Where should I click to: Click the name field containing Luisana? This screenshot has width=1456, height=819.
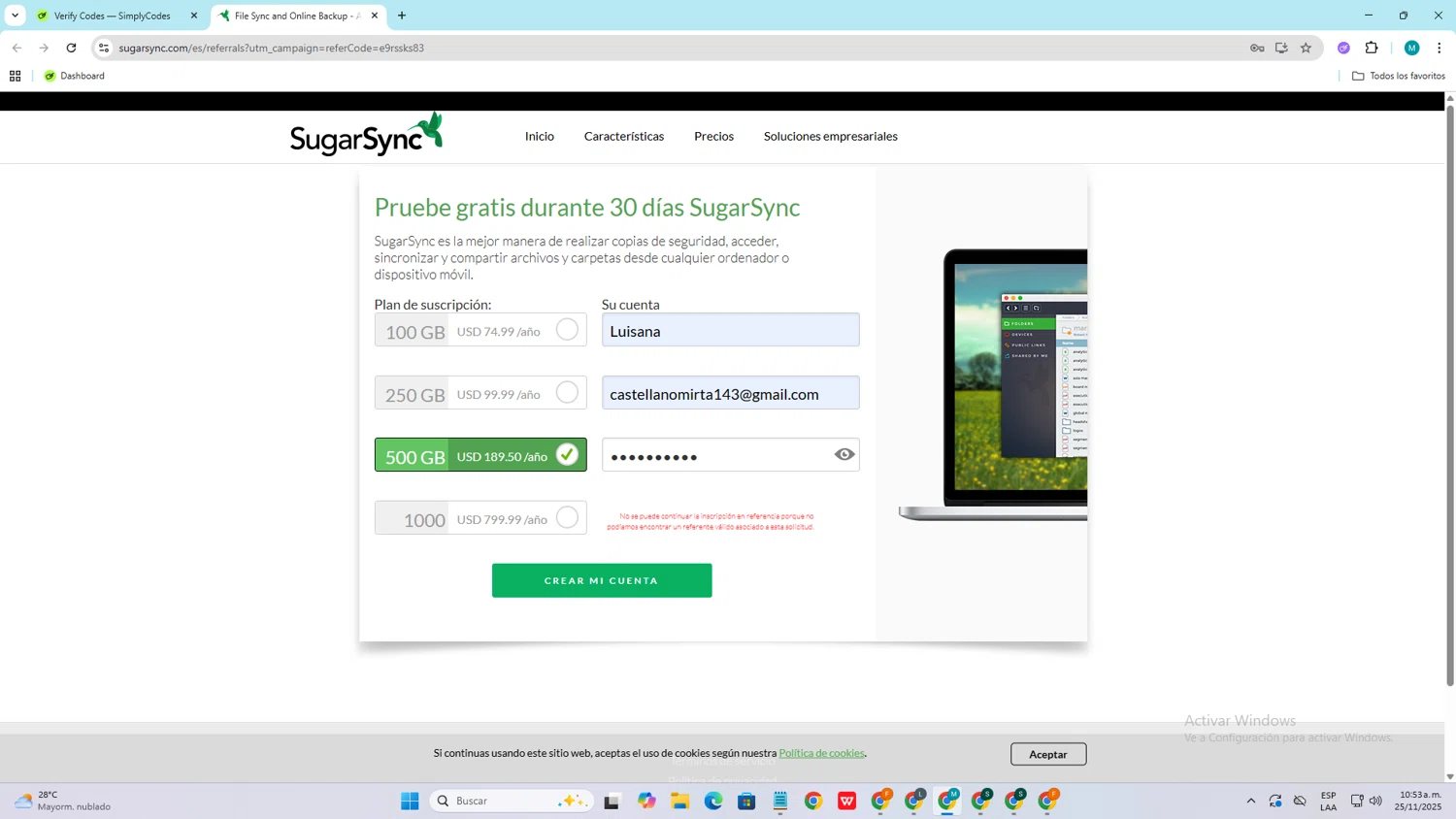pos(731,330)
